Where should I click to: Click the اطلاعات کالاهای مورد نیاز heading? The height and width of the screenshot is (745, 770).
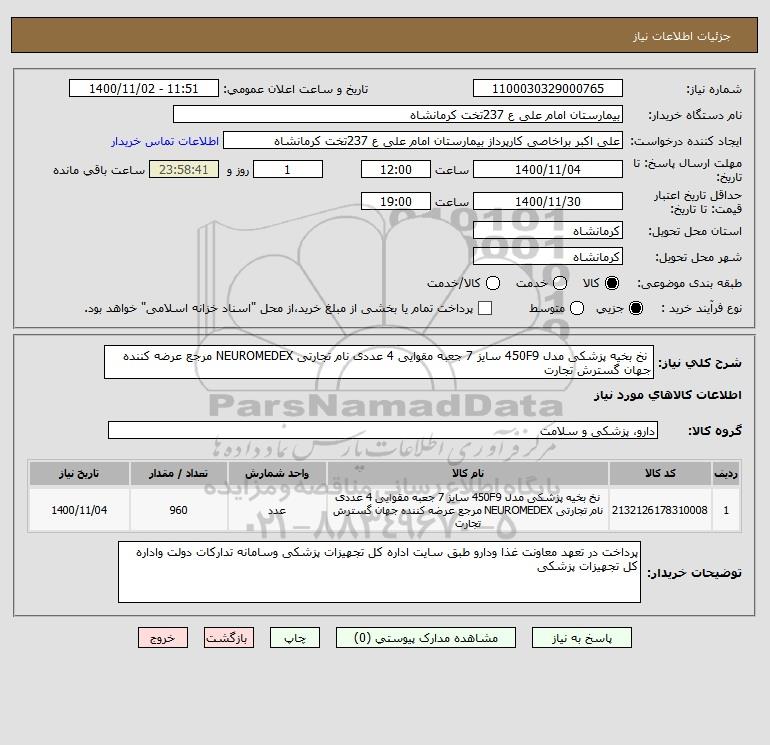pyautogui.click(x=668, y=395)
